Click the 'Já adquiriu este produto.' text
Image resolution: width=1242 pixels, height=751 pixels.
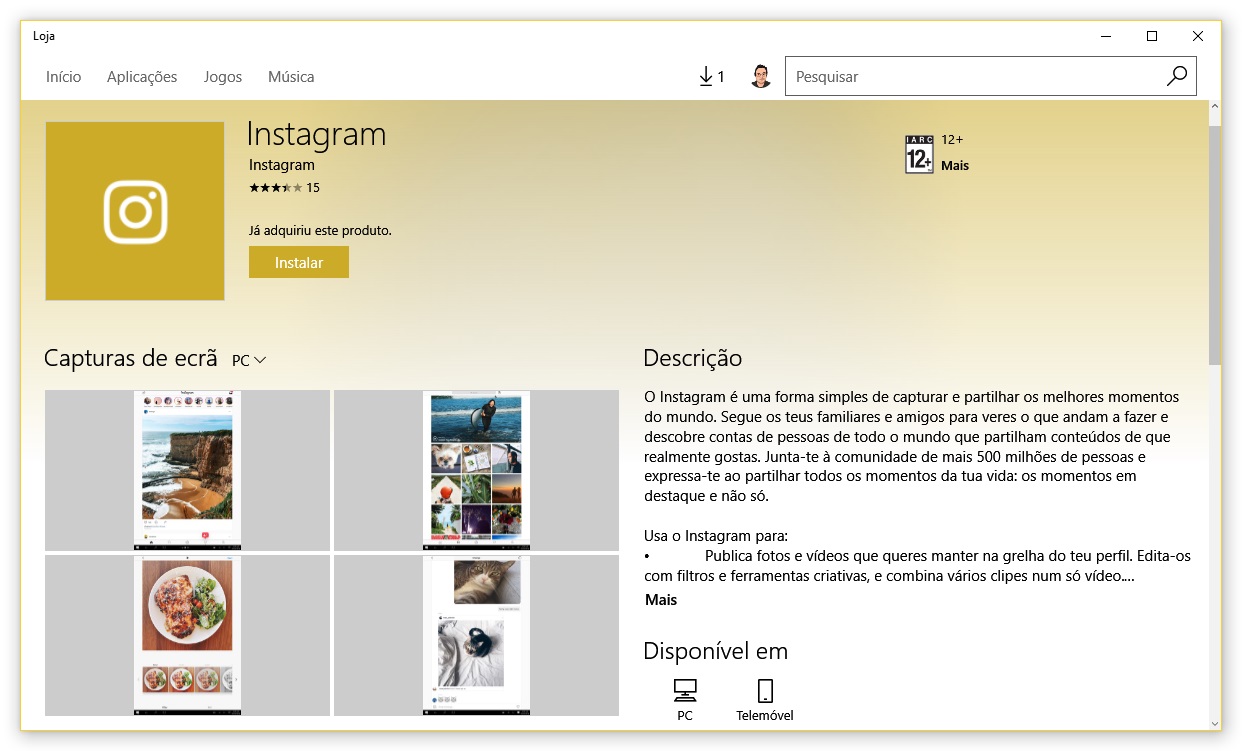[x=320, y=231]
